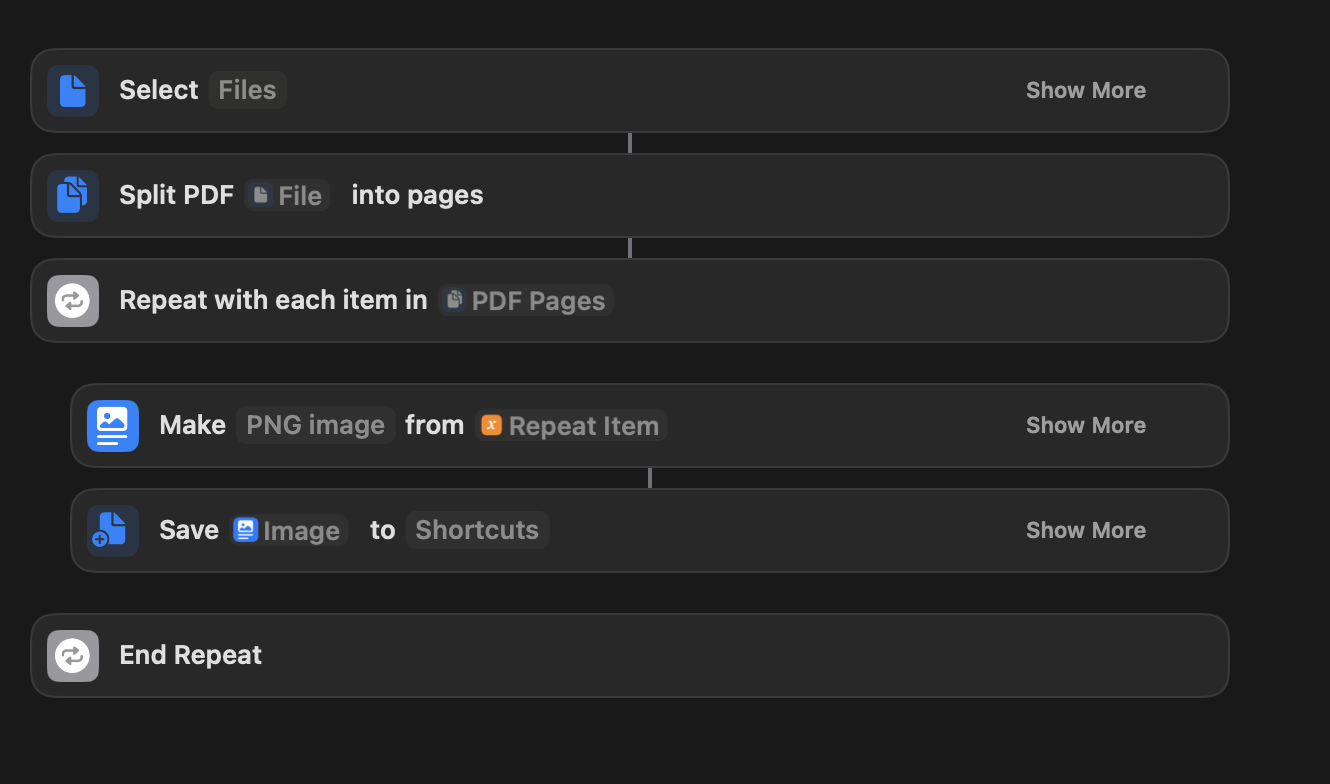
Task: Select the File variable in Split PDF
Action: 287,195
